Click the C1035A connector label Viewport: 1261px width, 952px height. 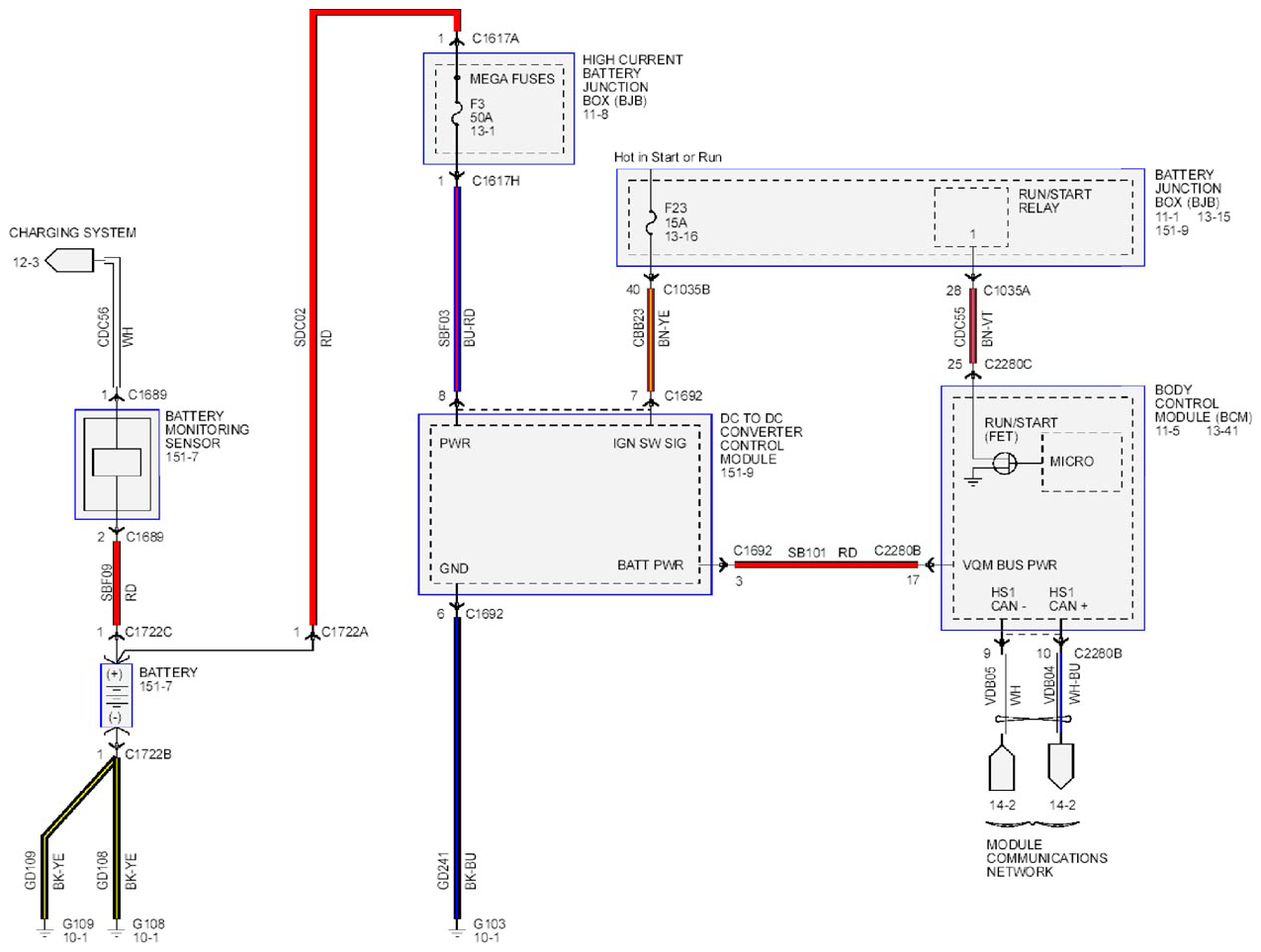[1006, 291]
